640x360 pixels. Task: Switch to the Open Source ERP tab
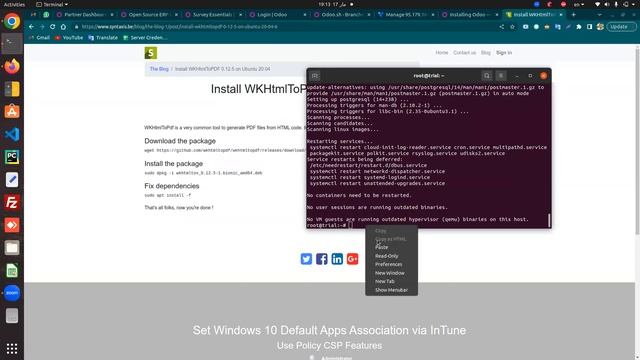(149, 14)
